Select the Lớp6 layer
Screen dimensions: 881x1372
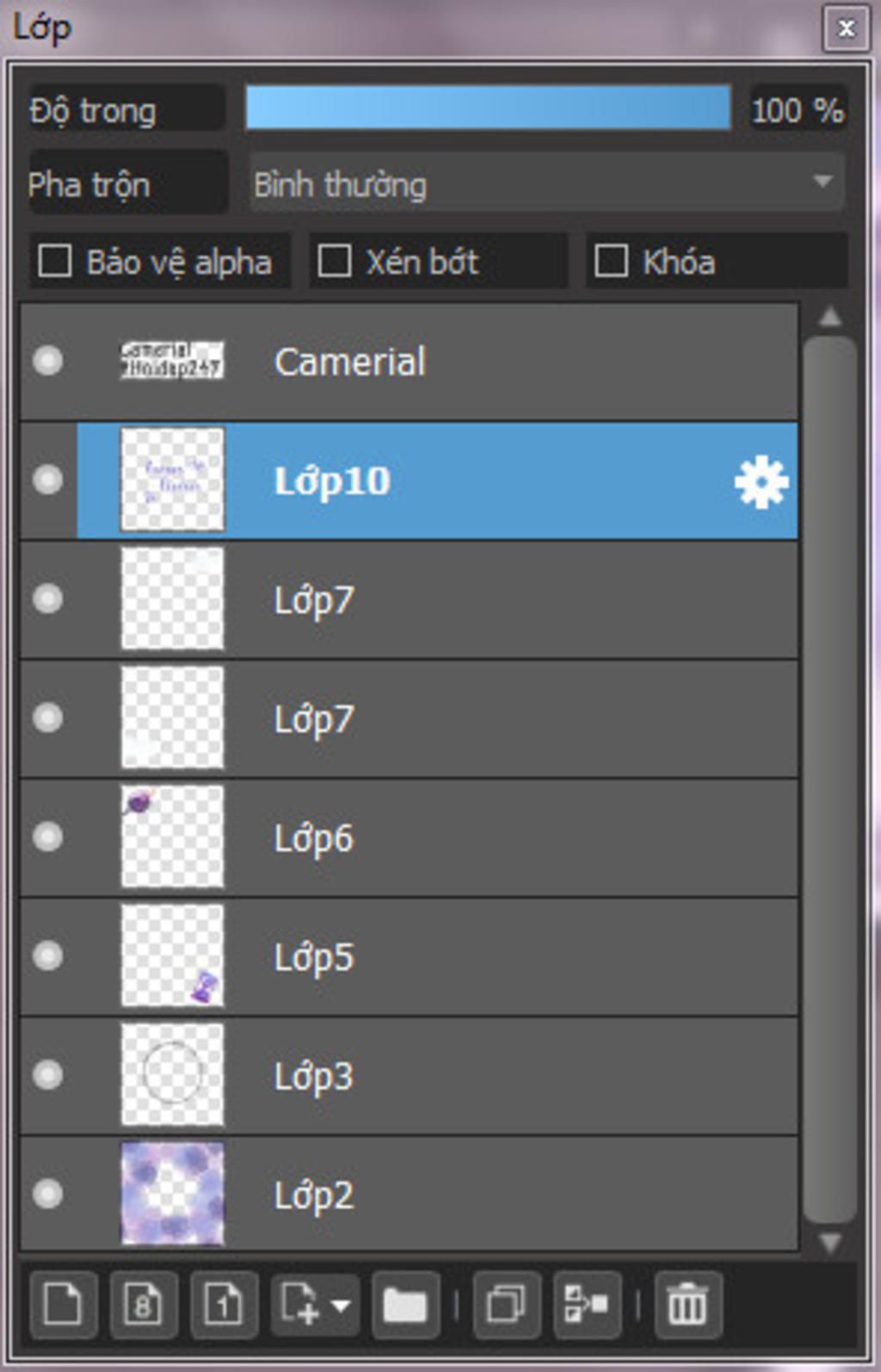(x=409, y=838)
